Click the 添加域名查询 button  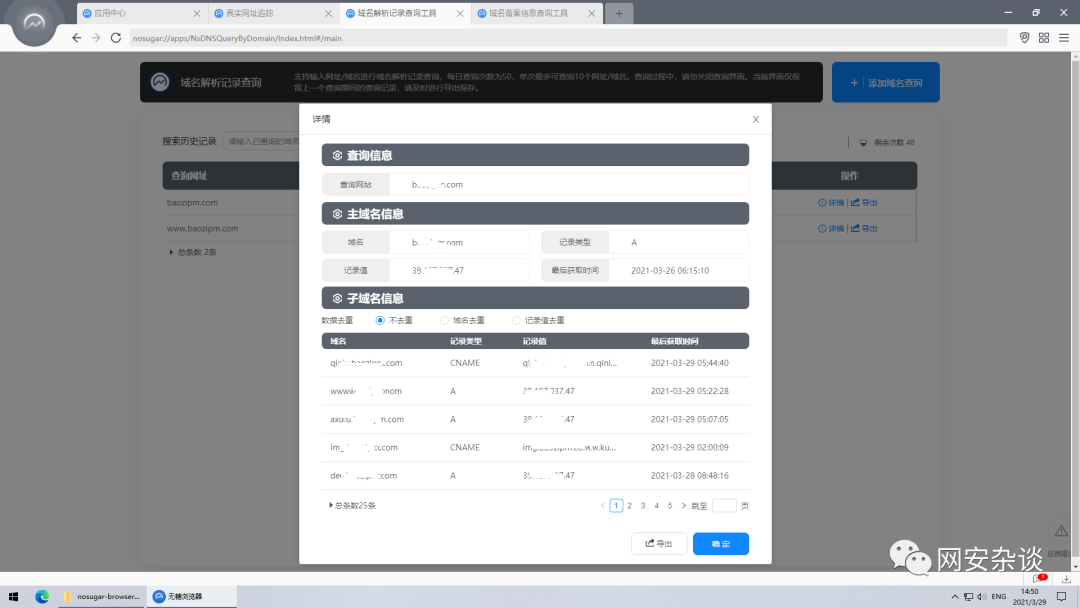point(886,82)
